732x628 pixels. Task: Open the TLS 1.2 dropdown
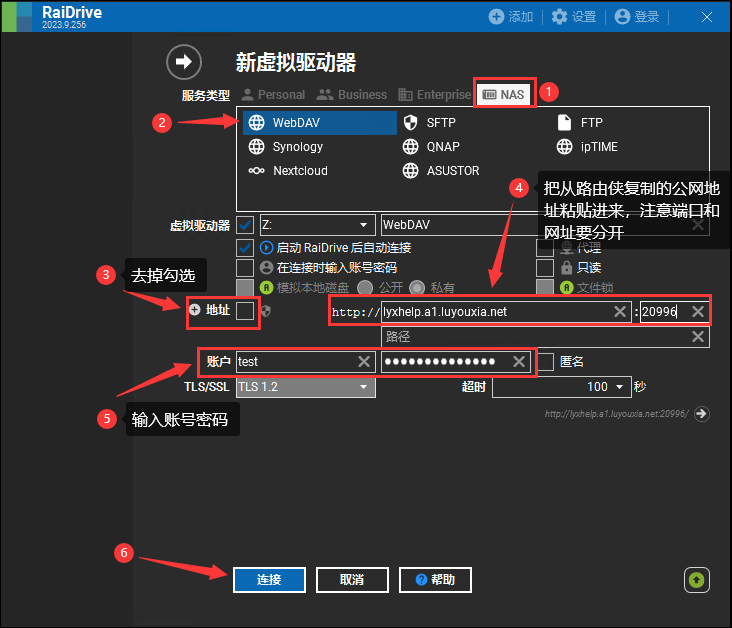pos(306,387)
